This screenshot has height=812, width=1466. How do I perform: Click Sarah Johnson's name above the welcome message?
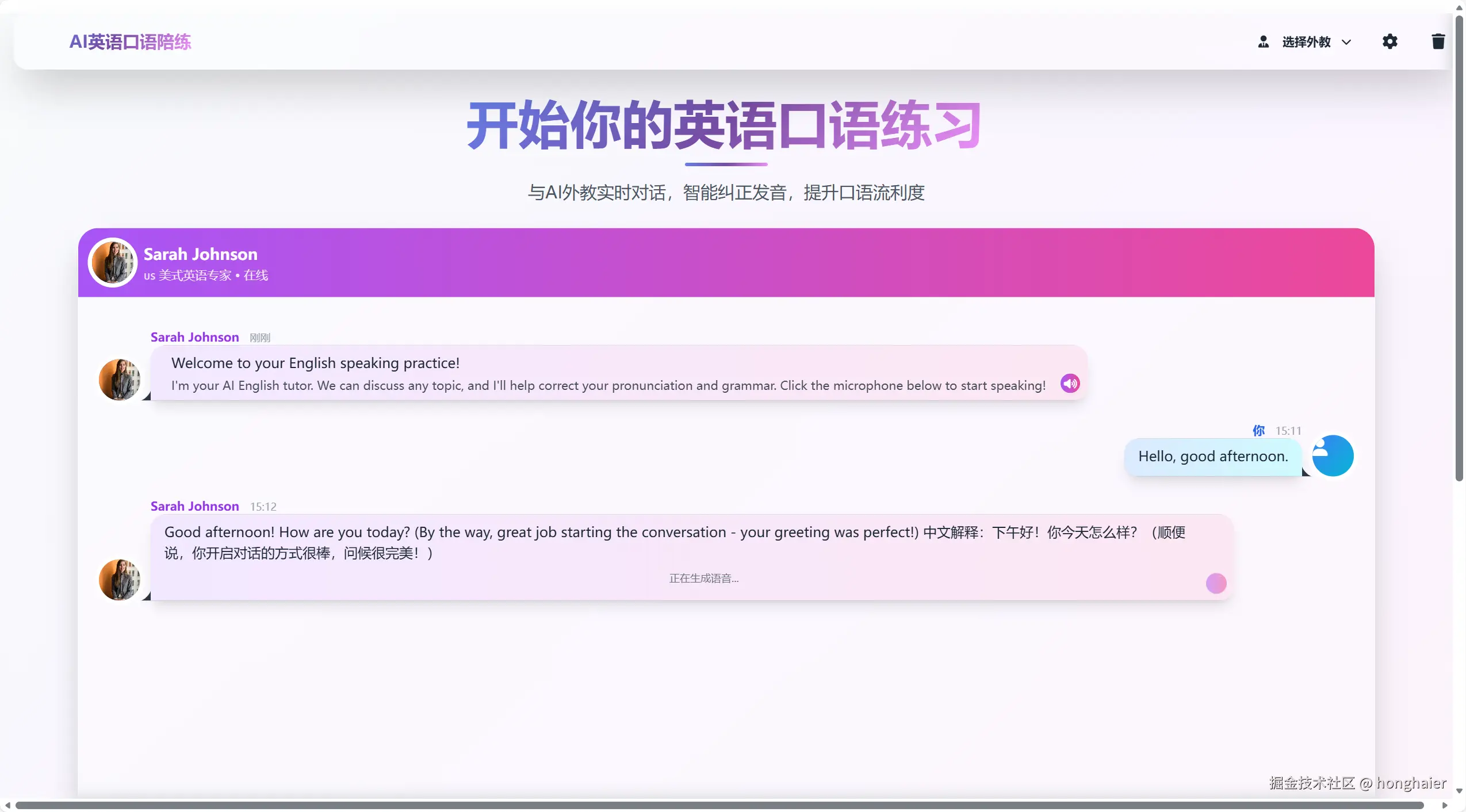pos(194,337)
